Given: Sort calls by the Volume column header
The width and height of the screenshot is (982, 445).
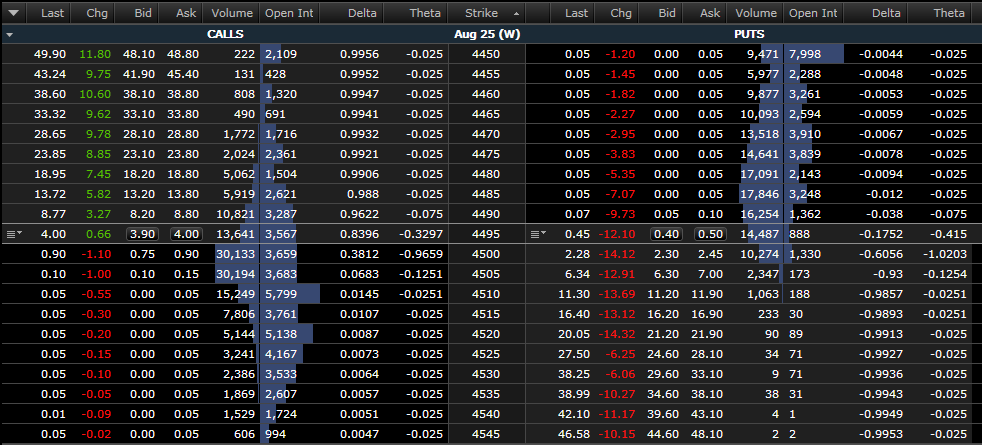Looking at the screenshot, I should point(232,13).
